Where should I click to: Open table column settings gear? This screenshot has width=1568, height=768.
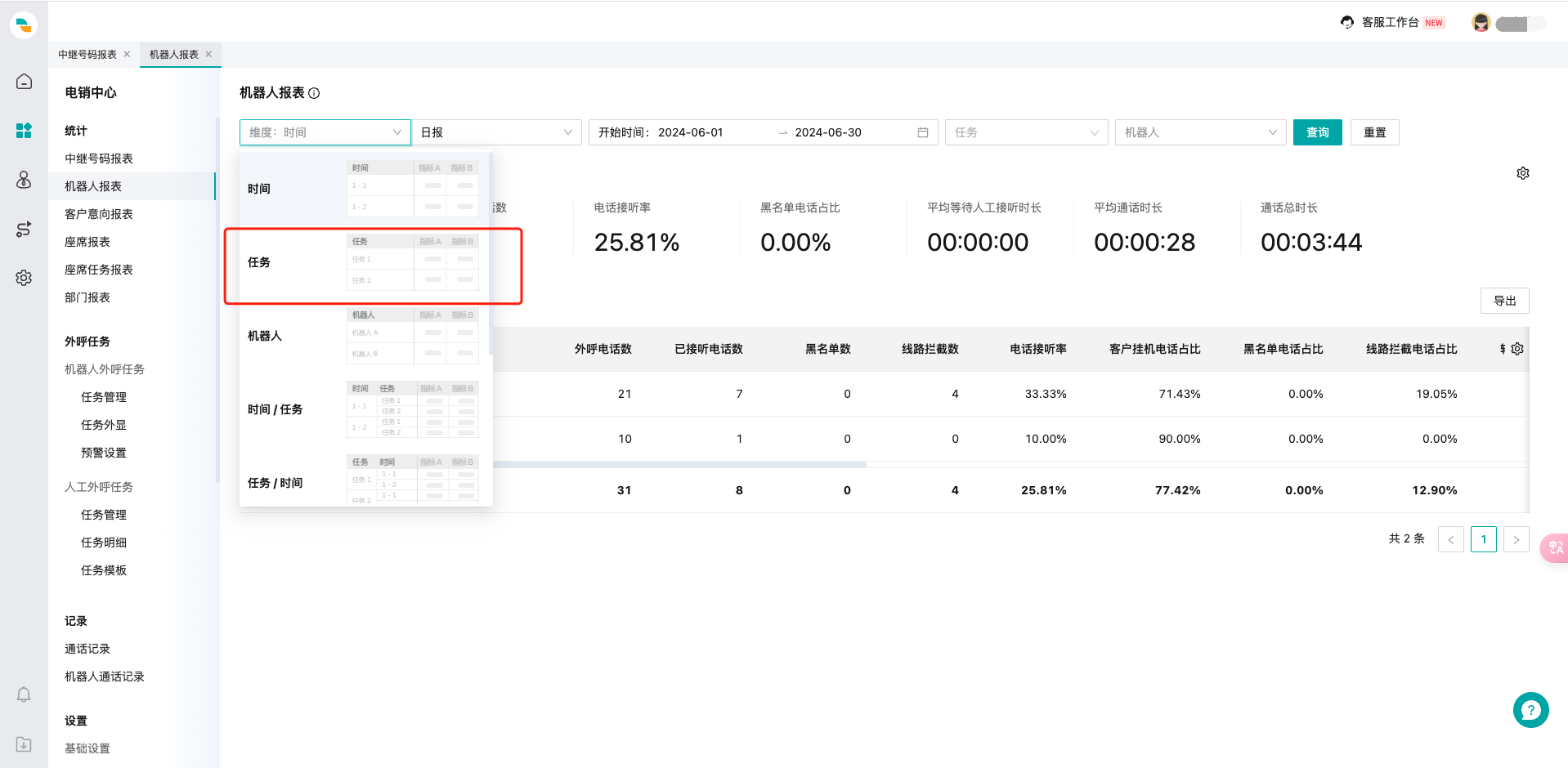coord(1517,349)
